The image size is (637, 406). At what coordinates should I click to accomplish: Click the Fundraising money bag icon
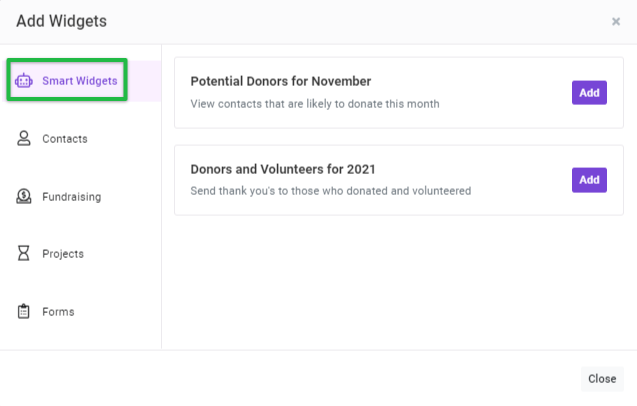pyautogui.click(x=24, y=196)
